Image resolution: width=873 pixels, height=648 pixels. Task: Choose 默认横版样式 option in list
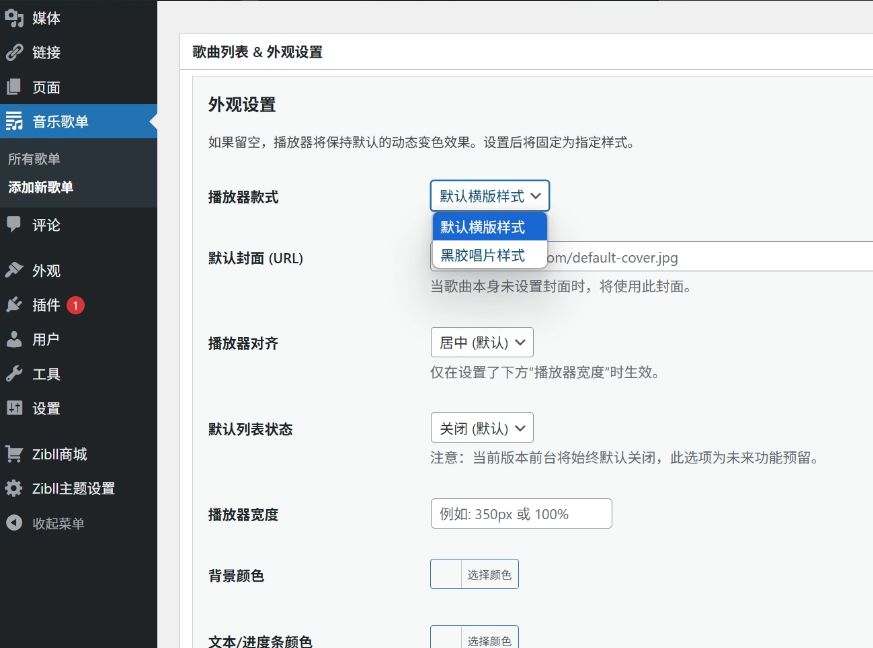coord(490,227)
